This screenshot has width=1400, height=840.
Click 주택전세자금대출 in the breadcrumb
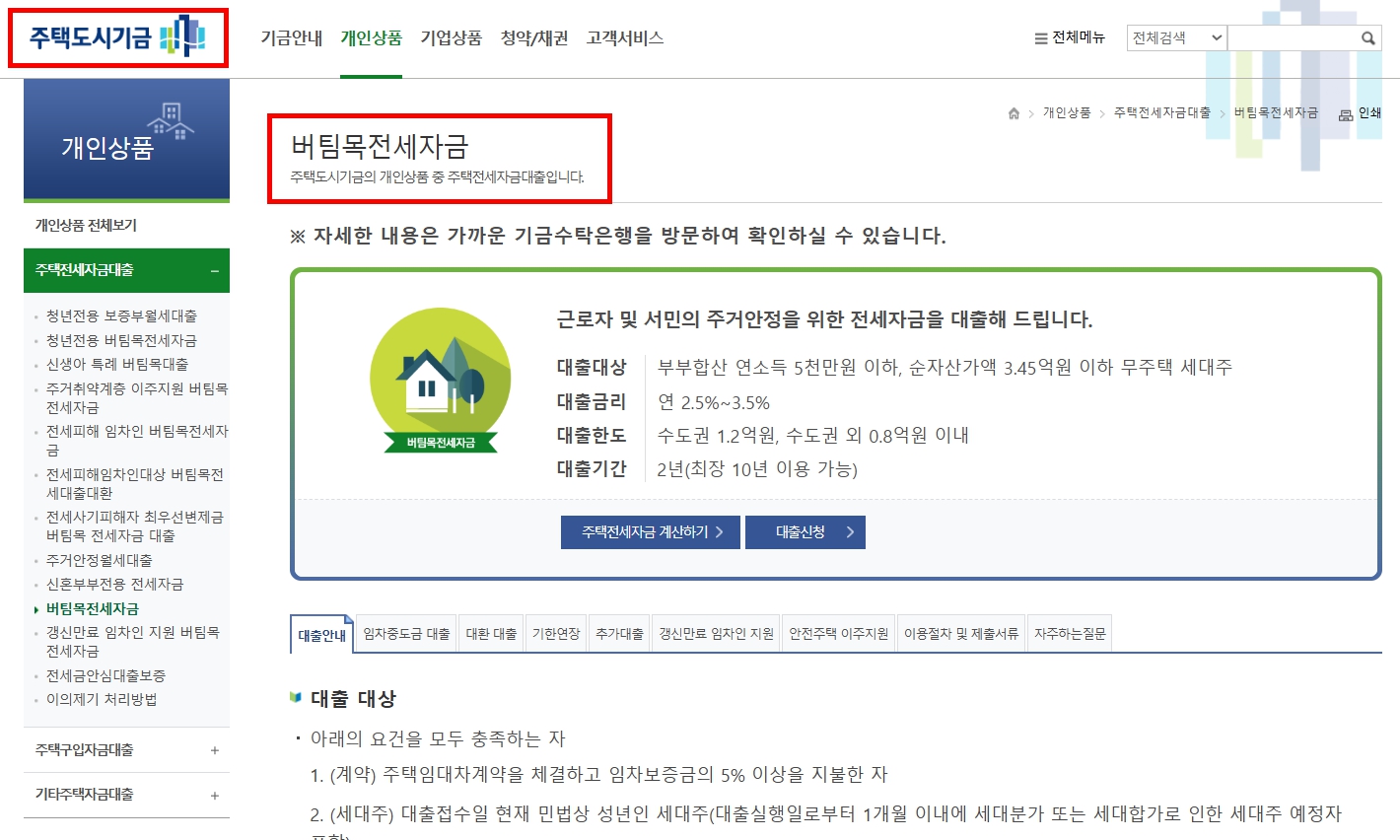point(1162,113)
